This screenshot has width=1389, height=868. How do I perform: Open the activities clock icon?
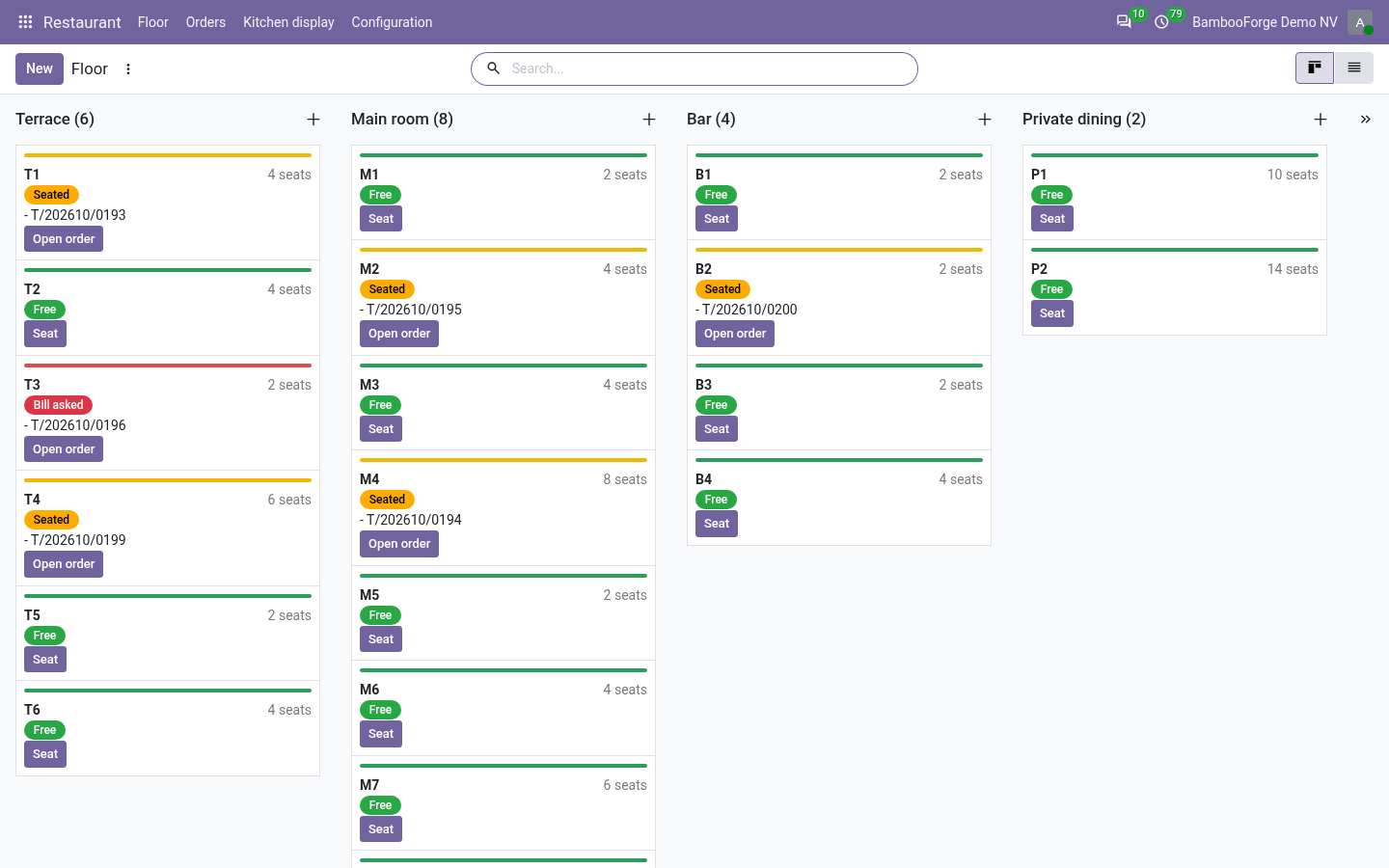tap(1161, 22)
